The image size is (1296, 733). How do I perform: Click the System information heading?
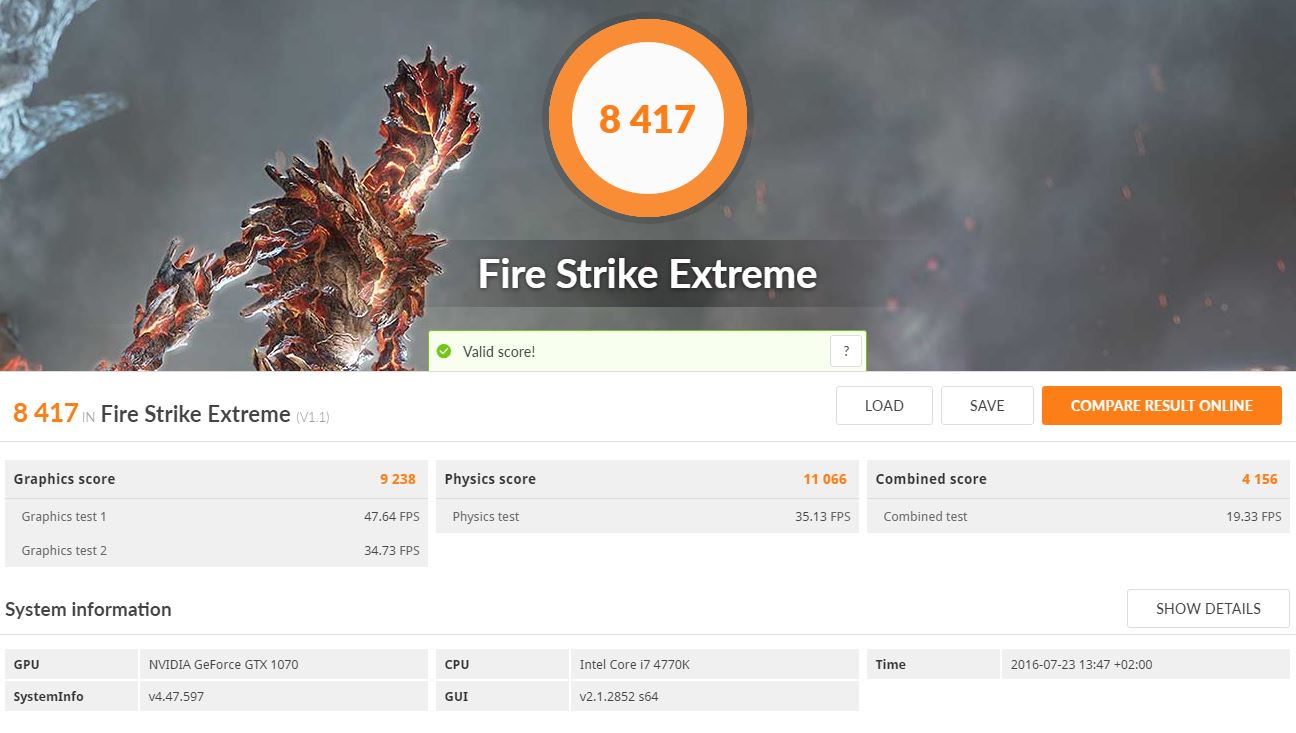click(88, 609)
